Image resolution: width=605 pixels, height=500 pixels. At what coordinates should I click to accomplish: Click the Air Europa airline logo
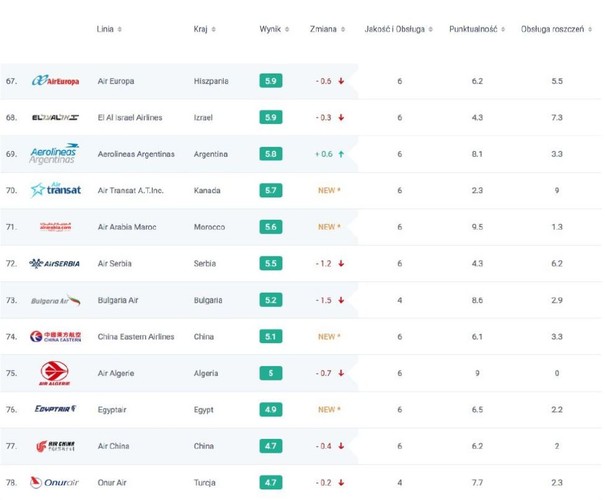(56, 80)
